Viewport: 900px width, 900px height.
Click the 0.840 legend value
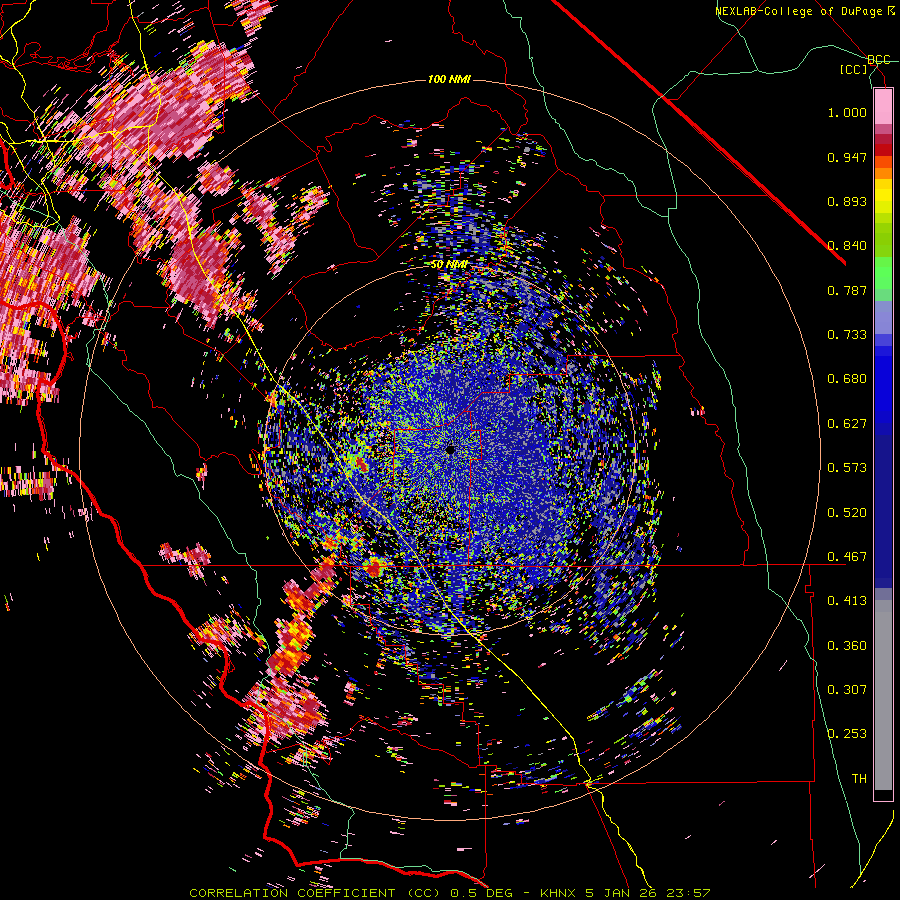click(847, 246)
